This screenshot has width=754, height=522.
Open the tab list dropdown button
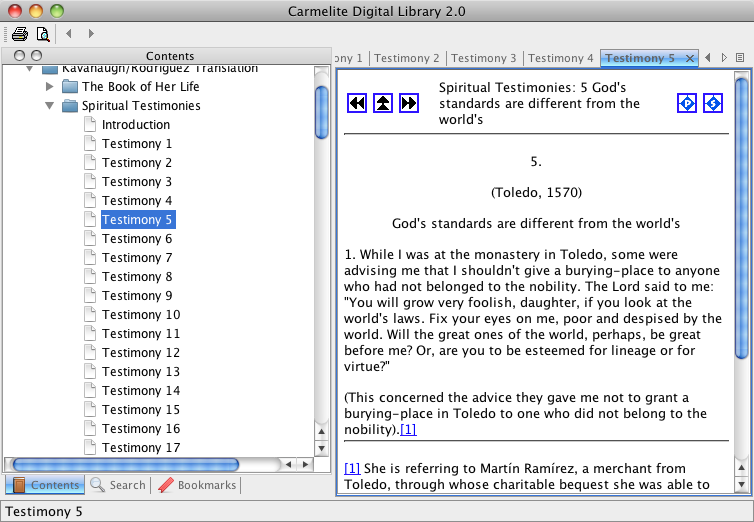click(740, 58)
